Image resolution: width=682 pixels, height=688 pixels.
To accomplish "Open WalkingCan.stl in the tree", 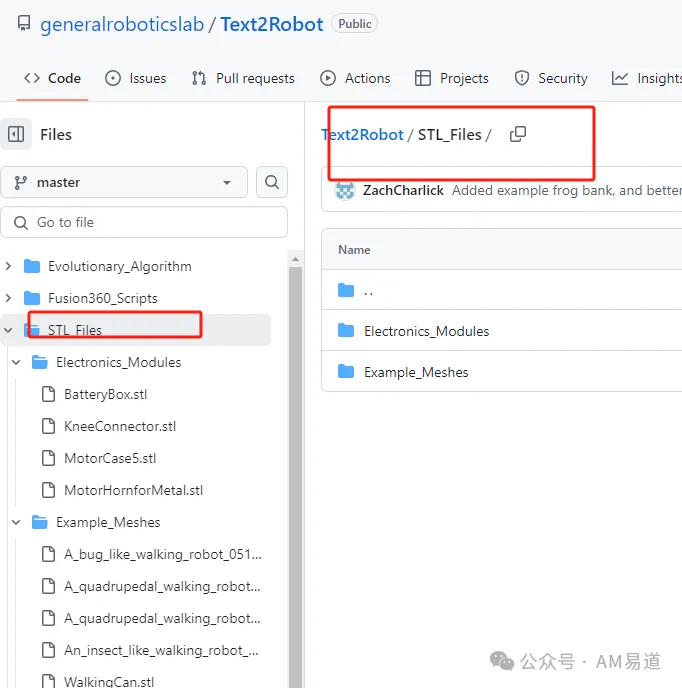I will [x=109, y=681].
